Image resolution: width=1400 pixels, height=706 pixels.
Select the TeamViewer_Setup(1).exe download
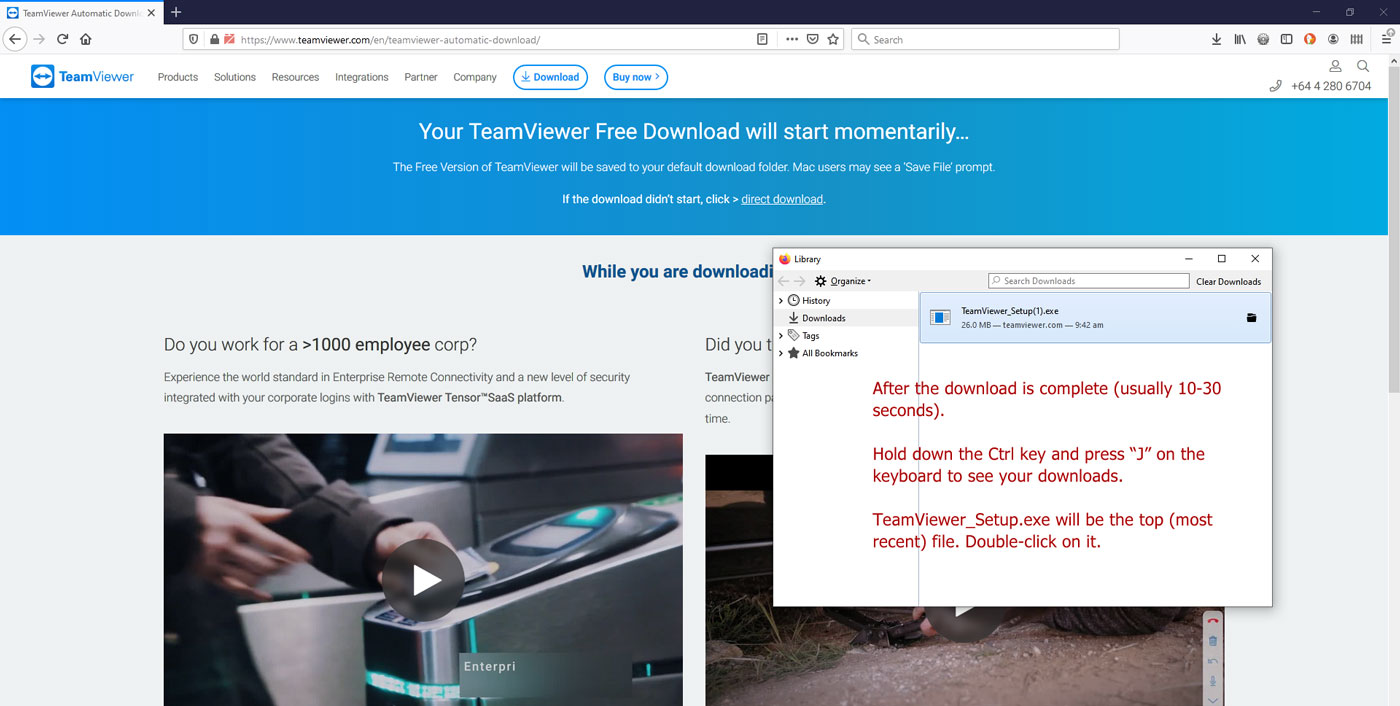[x=1095, y=318]
